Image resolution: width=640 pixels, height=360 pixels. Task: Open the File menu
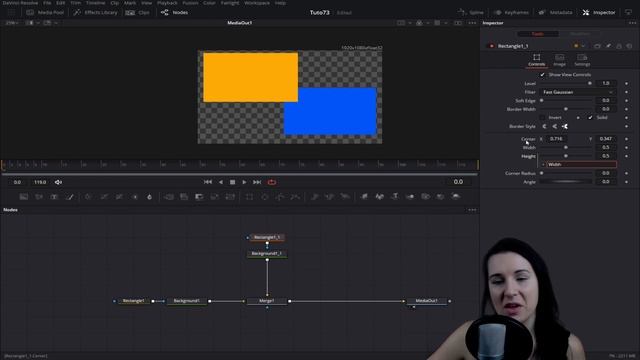click(x=47, y=3)
